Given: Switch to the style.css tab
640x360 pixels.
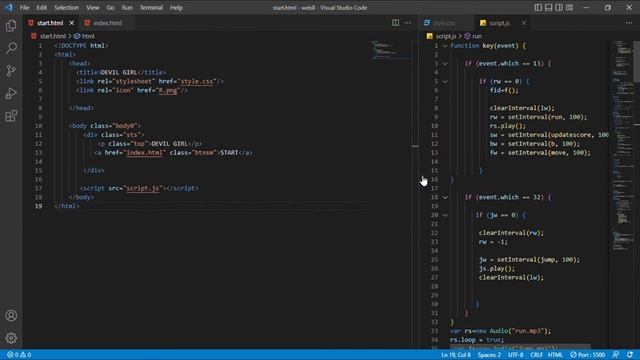Looking at the screenshot, I should (x=444, y=23).
